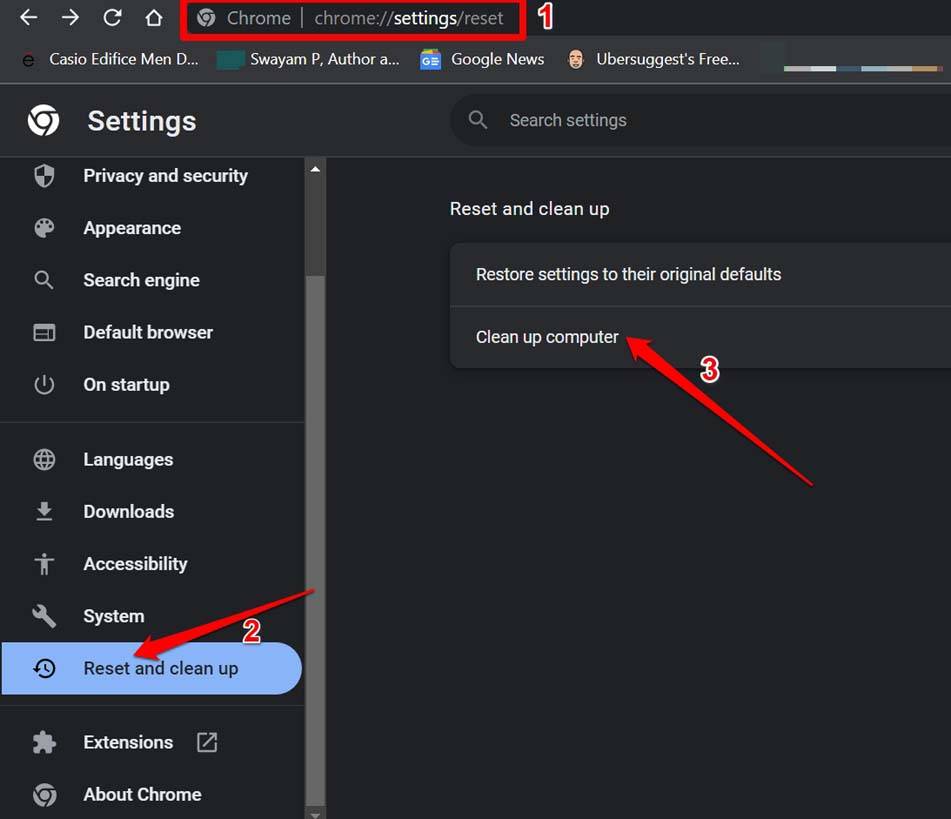Click the Appearance palette icon
Image resolution: width=951 pixels, height=819 pixels.
pyautogui.click(x=44, y=228)
